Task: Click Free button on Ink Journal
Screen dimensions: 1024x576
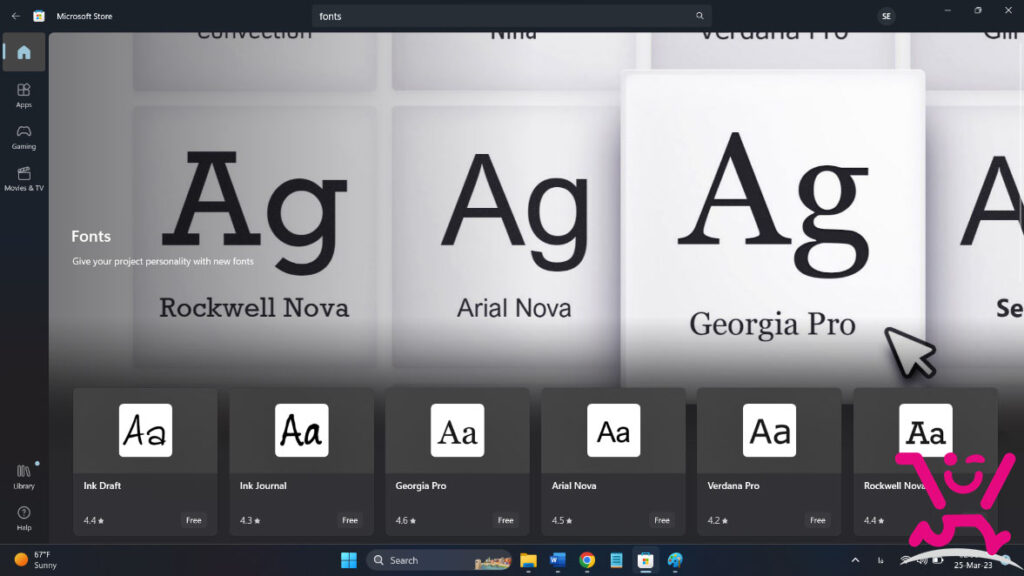Action: tap(349, 520)
